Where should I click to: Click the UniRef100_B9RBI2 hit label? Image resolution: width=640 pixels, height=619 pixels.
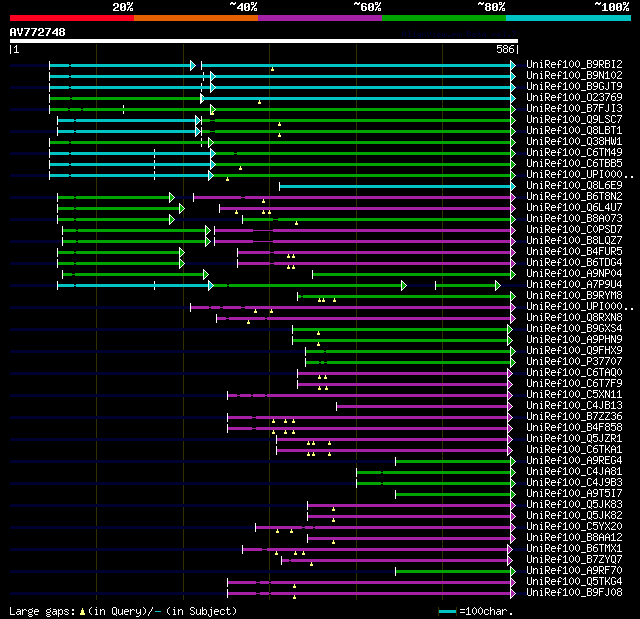[574, 64]
